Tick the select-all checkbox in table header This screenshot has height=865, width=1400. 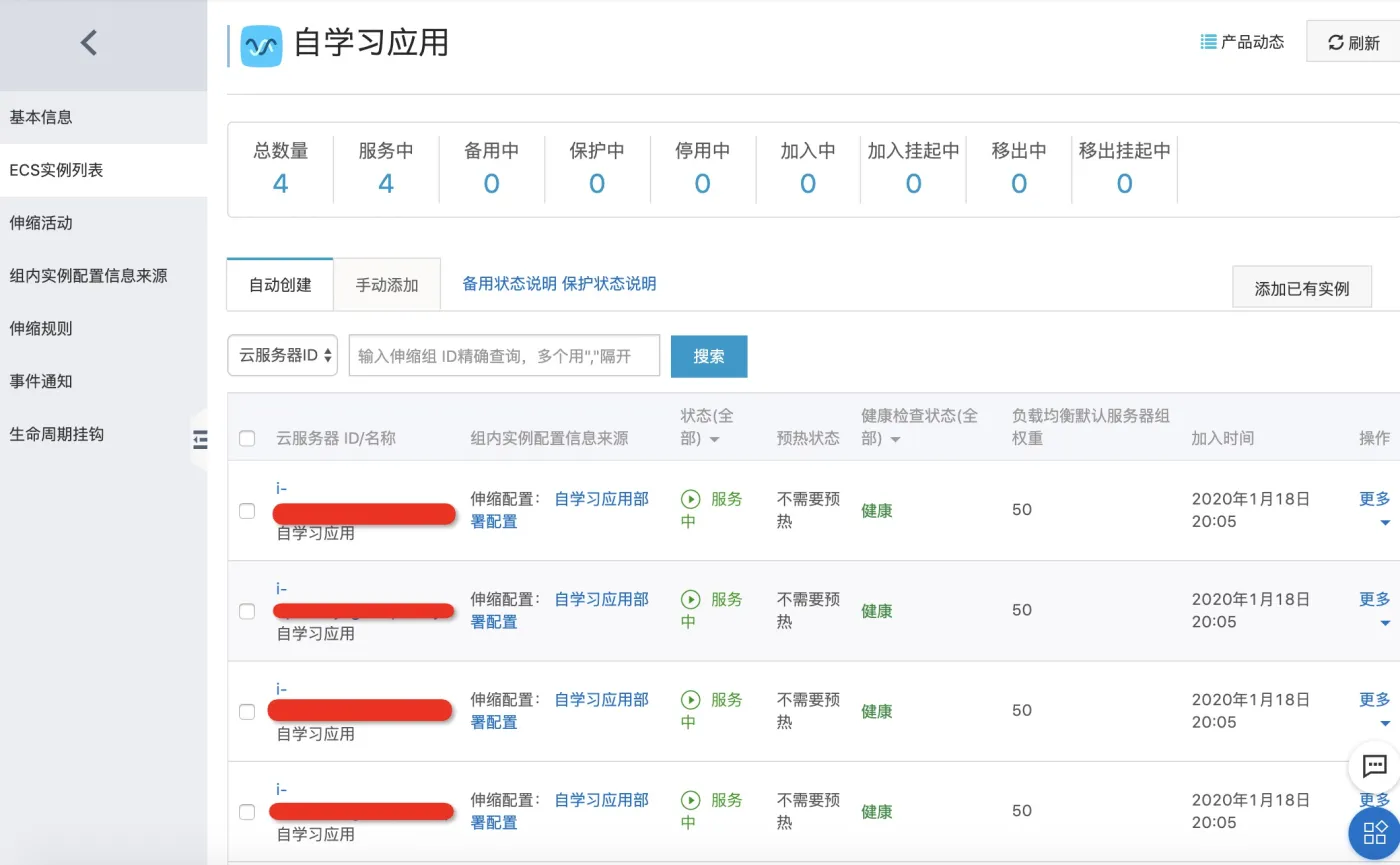pos(247,438)
